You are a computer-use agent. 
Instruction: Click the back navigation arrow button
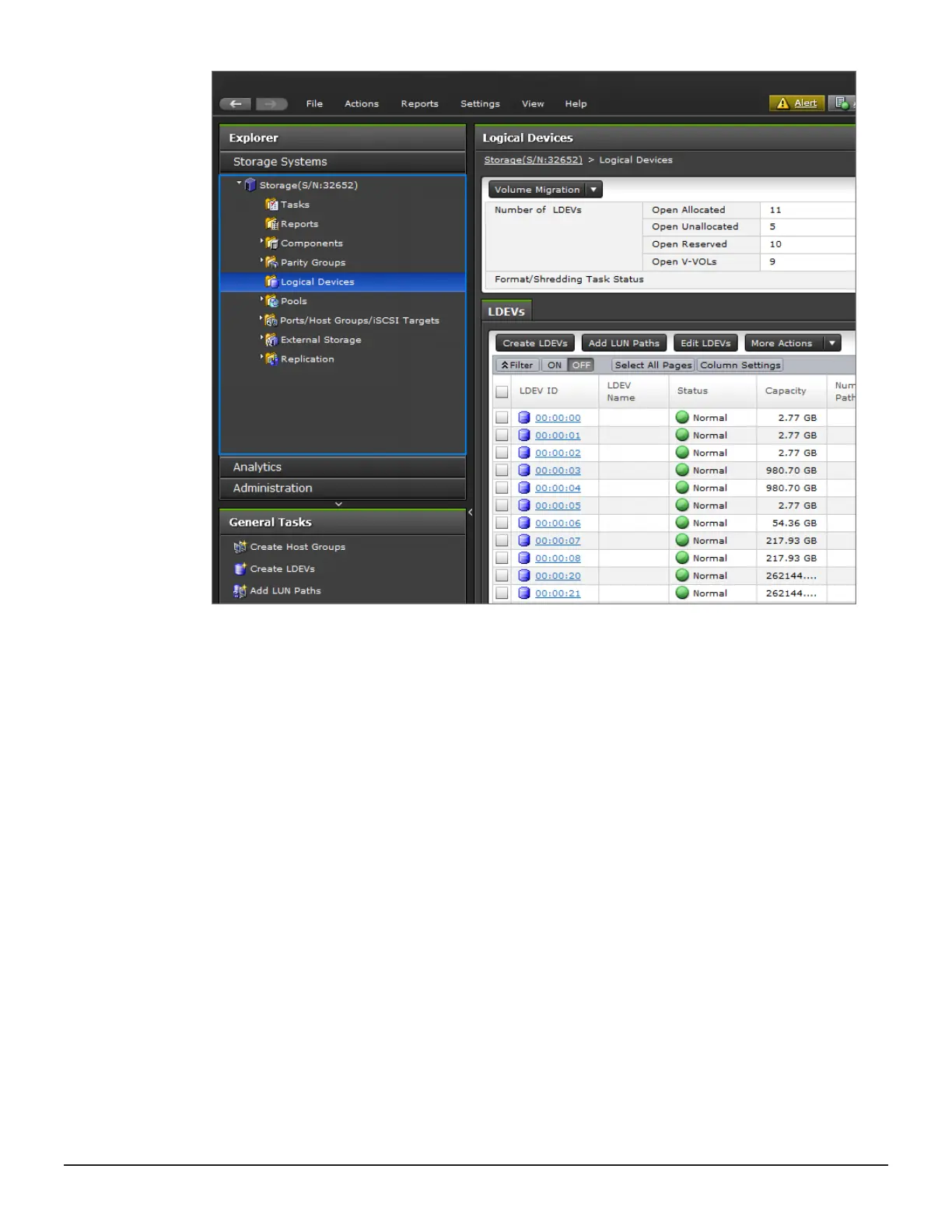coord(235,103)
